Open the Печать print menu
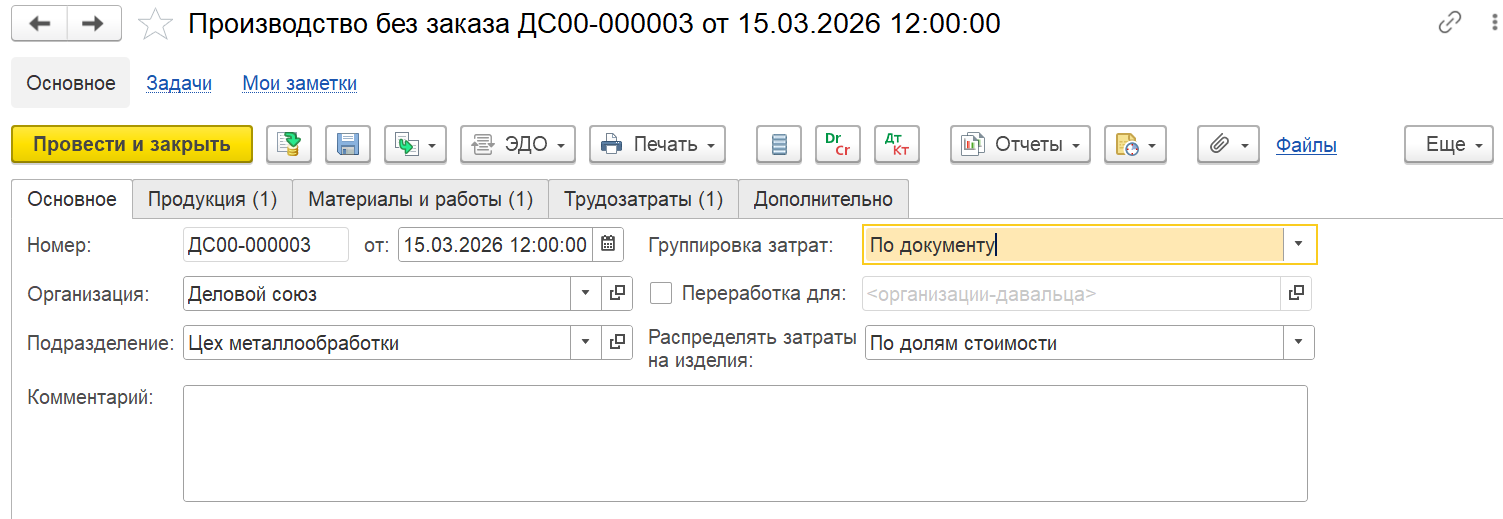The image size is (1503, 519). click(657, 144)
